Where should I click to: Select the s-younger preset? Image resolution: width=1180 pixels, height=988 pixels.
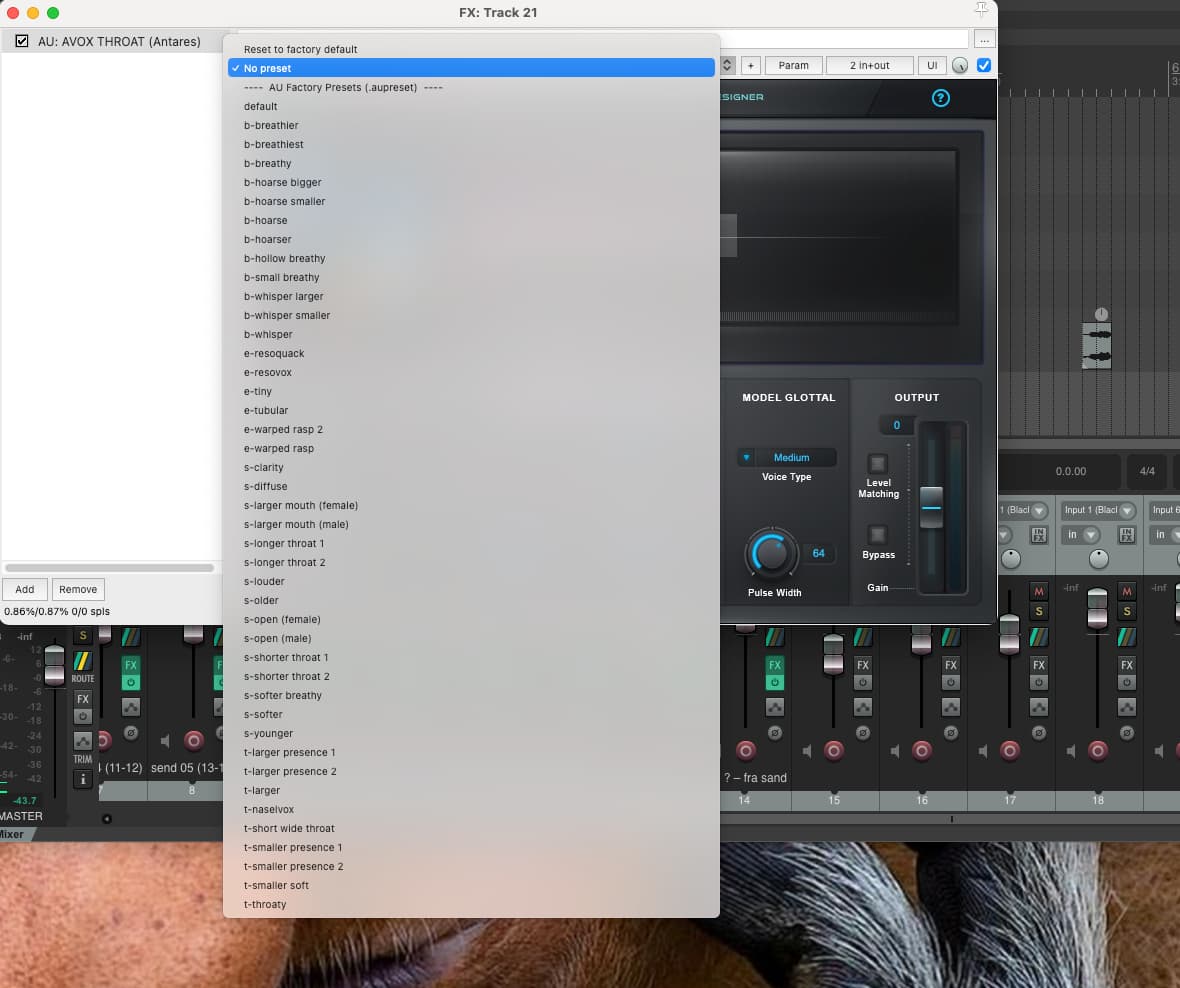(471, 733)
